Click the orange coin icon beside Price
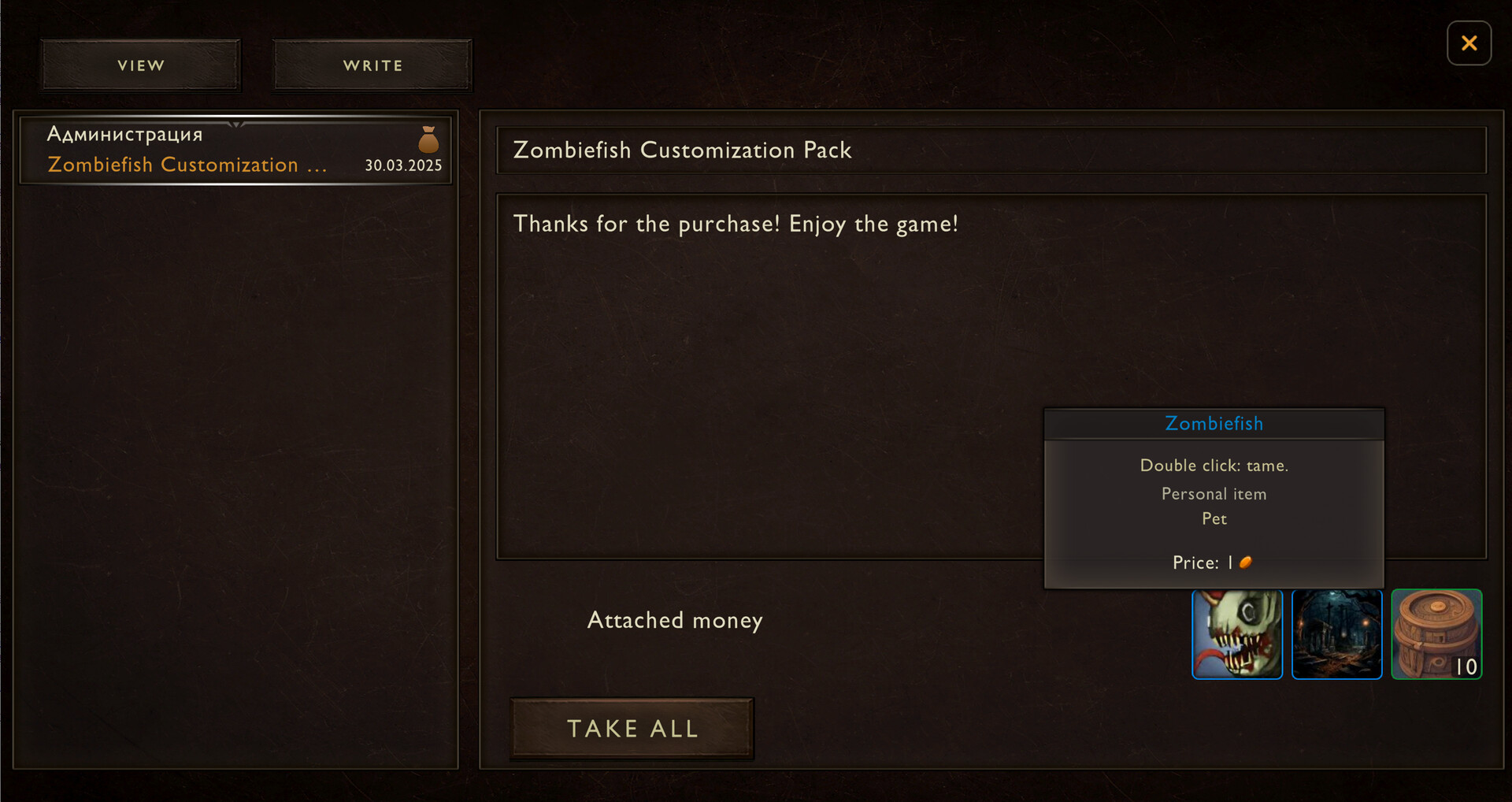1512x802 pixels. pyautogui.click(x=1246, y=563)
